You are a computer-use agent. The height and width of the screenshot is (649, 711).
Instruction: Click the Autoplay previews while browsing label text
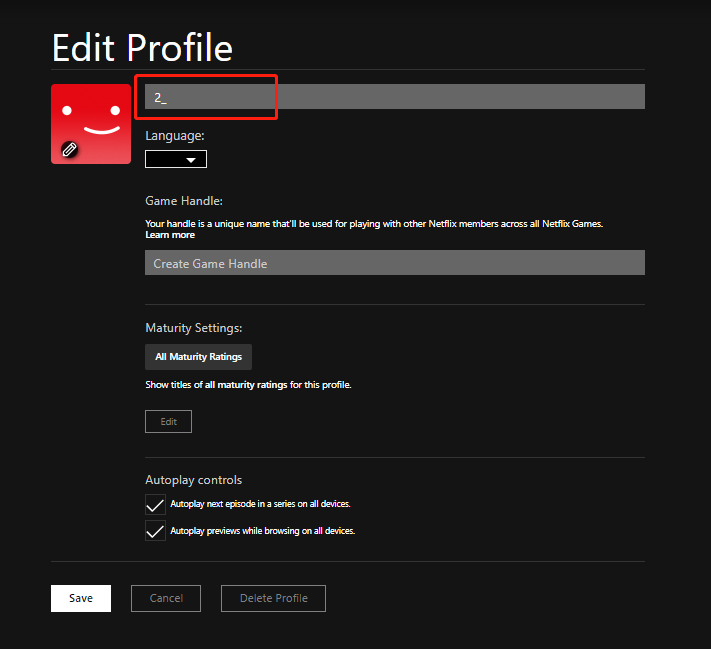coord(262,531)
